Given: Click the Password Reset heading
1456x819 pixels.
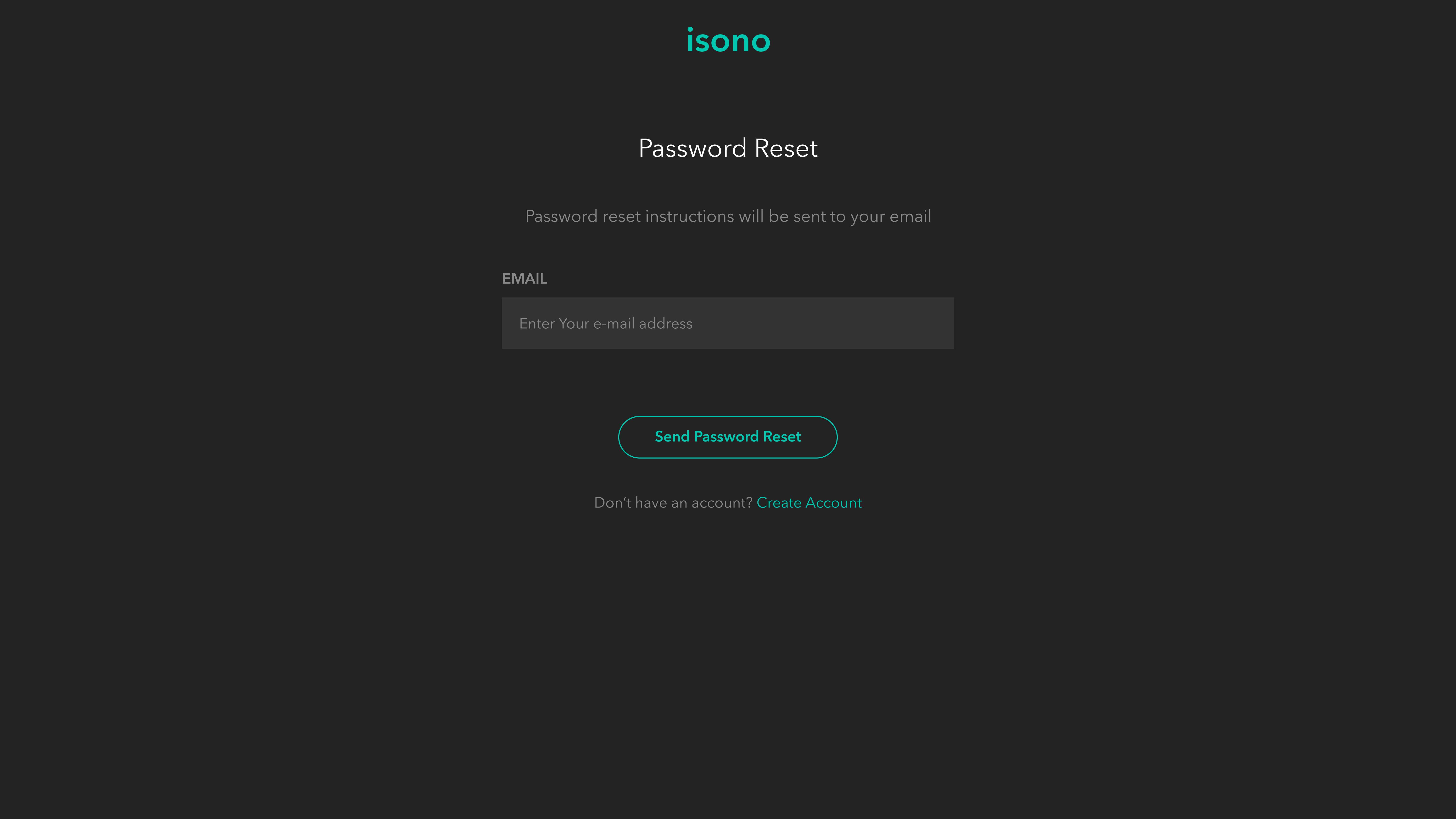Looking at the screenshot, I should (x=727, y=148).
